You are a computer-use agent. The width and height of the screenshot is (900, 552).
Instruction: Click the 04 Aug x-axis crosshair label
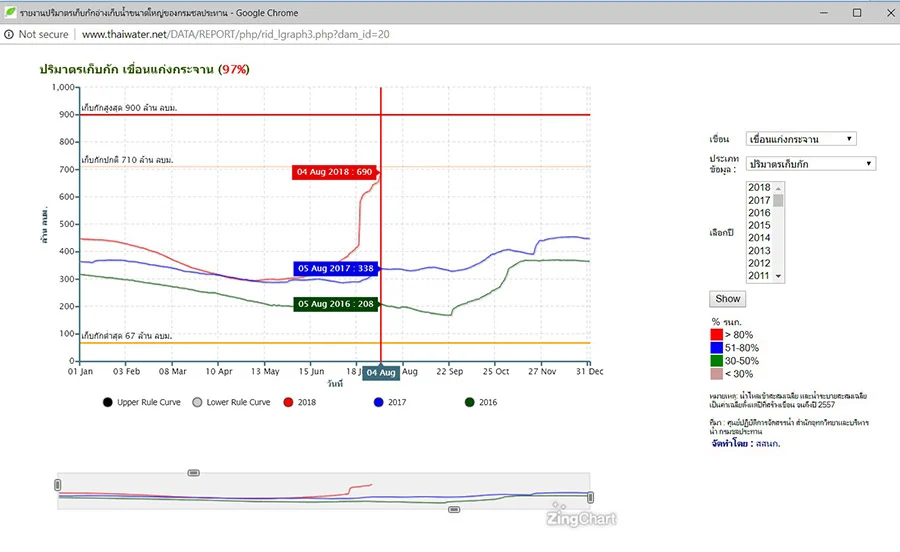[381, 372]
